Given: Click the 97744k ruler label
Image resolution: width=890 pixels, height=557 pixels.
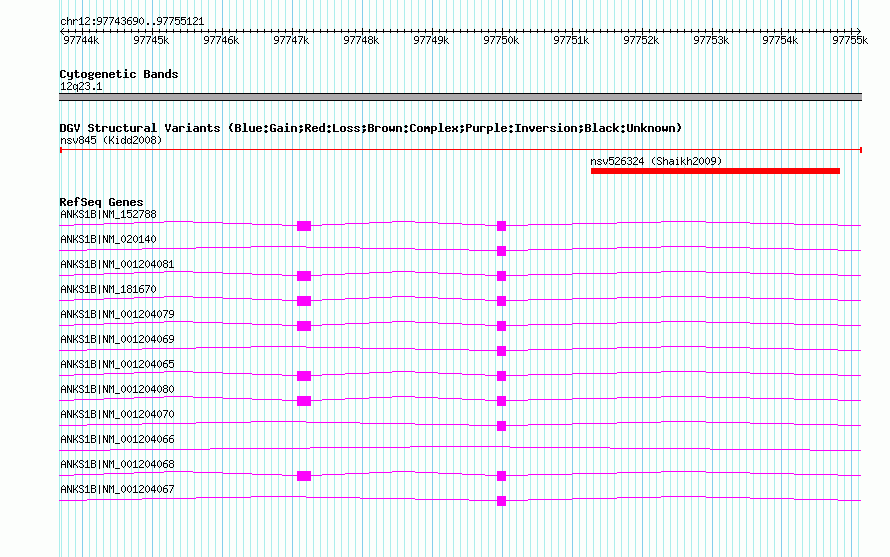Looking at the screenshot, I should pyautogui.click(x=81, y=40).
